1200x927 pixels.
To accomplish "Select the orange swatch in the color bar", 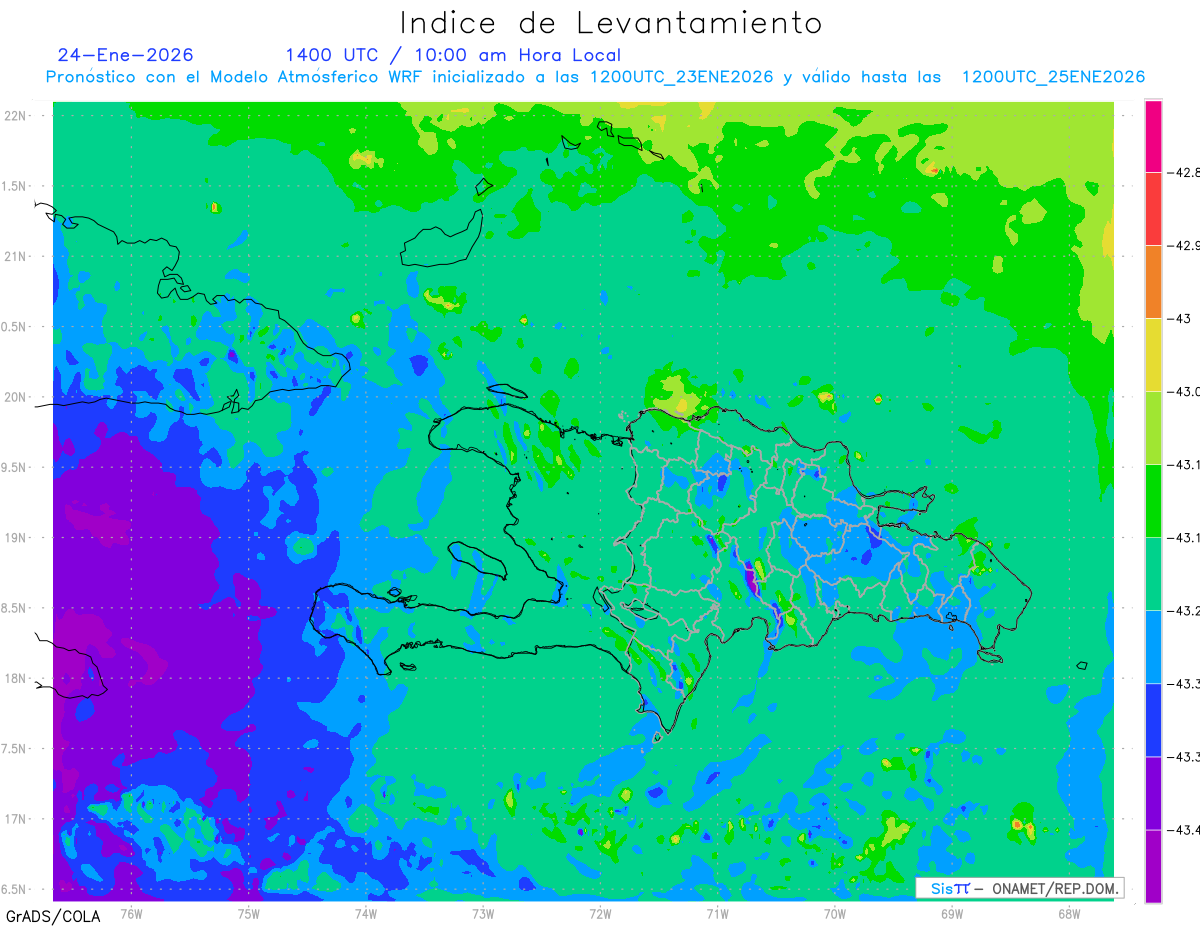I will (x=1153, y=281).
